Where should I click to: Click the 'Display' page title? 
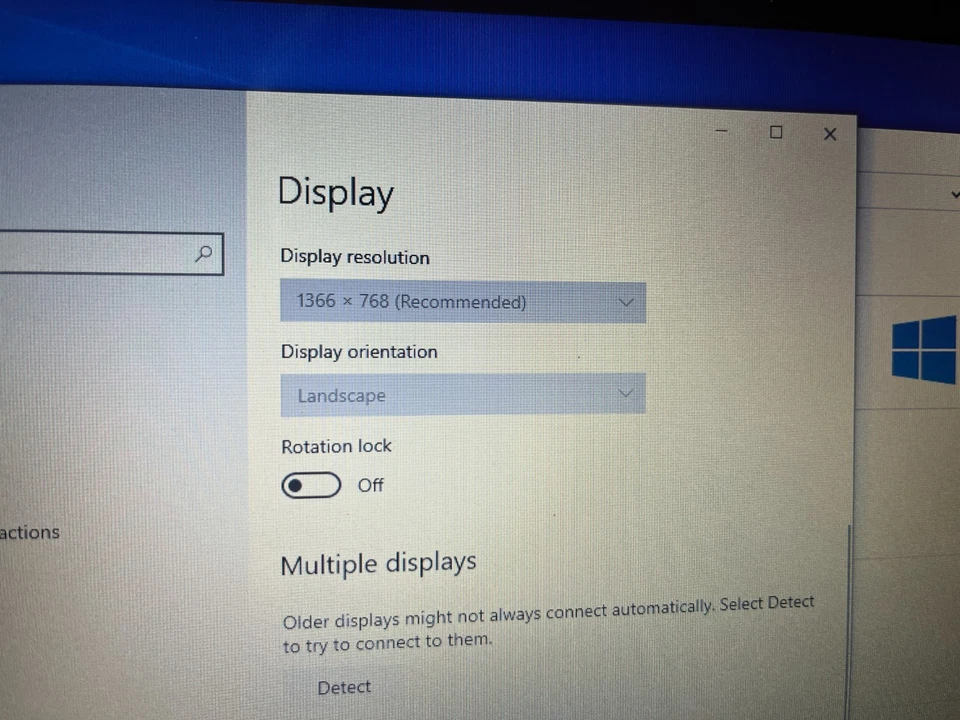pos(336,192)
